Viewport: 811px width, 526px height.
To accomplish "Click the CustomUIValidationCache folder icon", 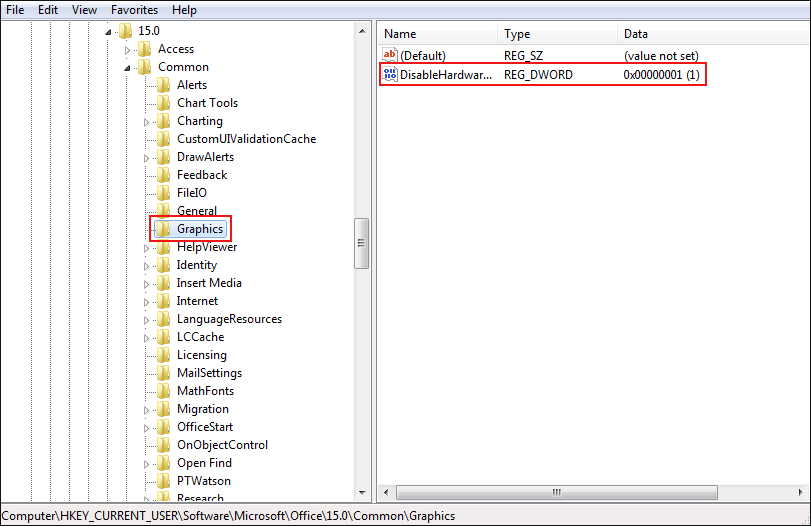I will (163, 139).
